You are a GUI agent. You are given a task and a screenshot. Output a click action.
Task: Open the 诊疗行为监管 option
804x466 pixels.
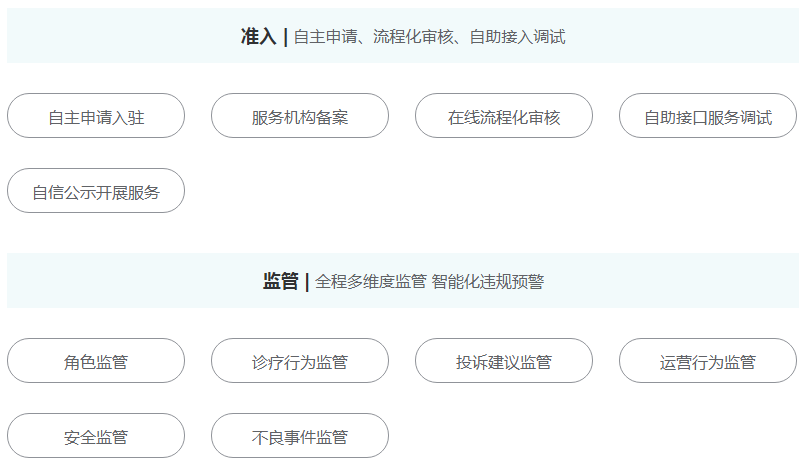[300, 360]
